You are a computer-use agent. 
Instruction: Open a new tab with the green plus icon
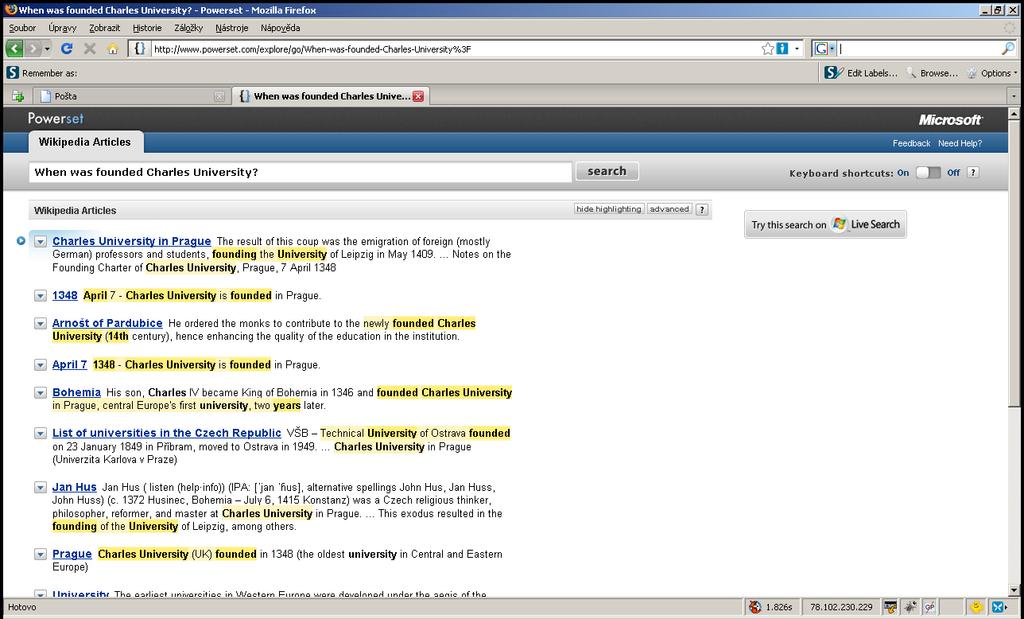click(x=18, y=96)
